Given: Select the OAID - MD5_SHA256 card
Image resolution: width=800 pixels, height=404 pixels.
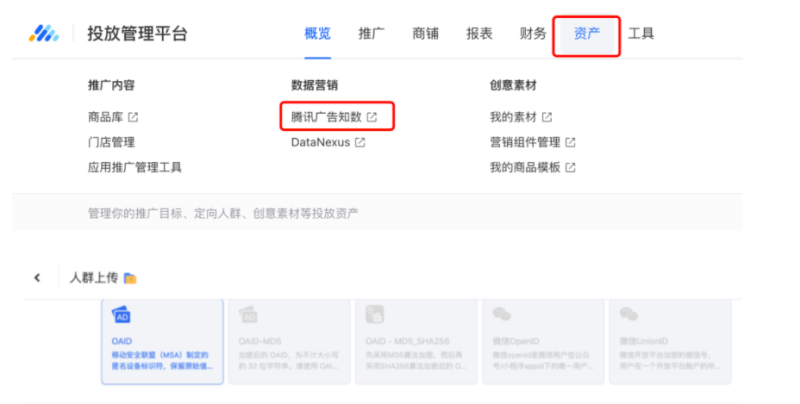Looking at the screenshot, I should click(x=416, y=341).
